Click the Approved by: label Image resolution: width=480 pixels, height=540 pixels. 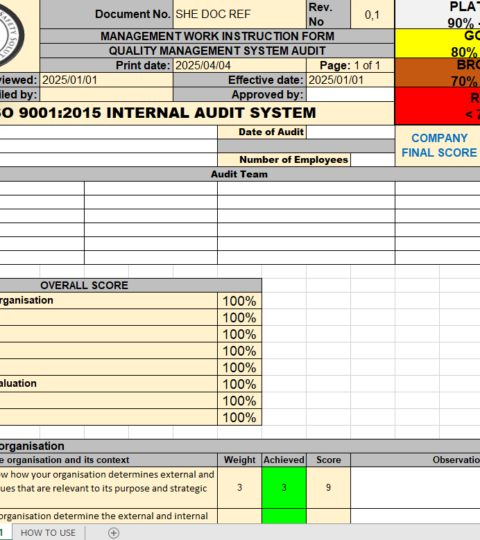(240, 94)
